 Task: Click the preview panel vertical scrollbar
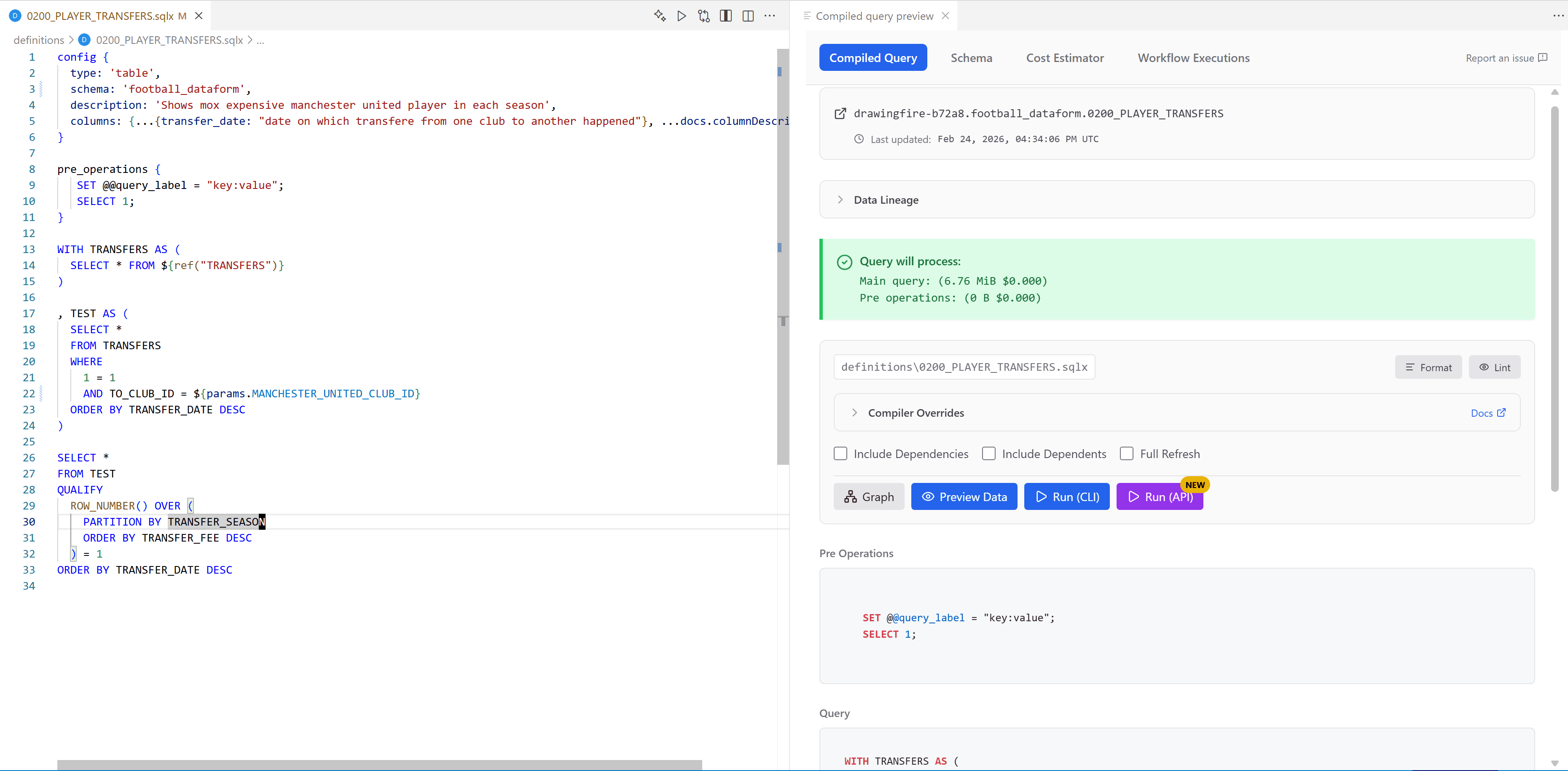(1554, 299)
